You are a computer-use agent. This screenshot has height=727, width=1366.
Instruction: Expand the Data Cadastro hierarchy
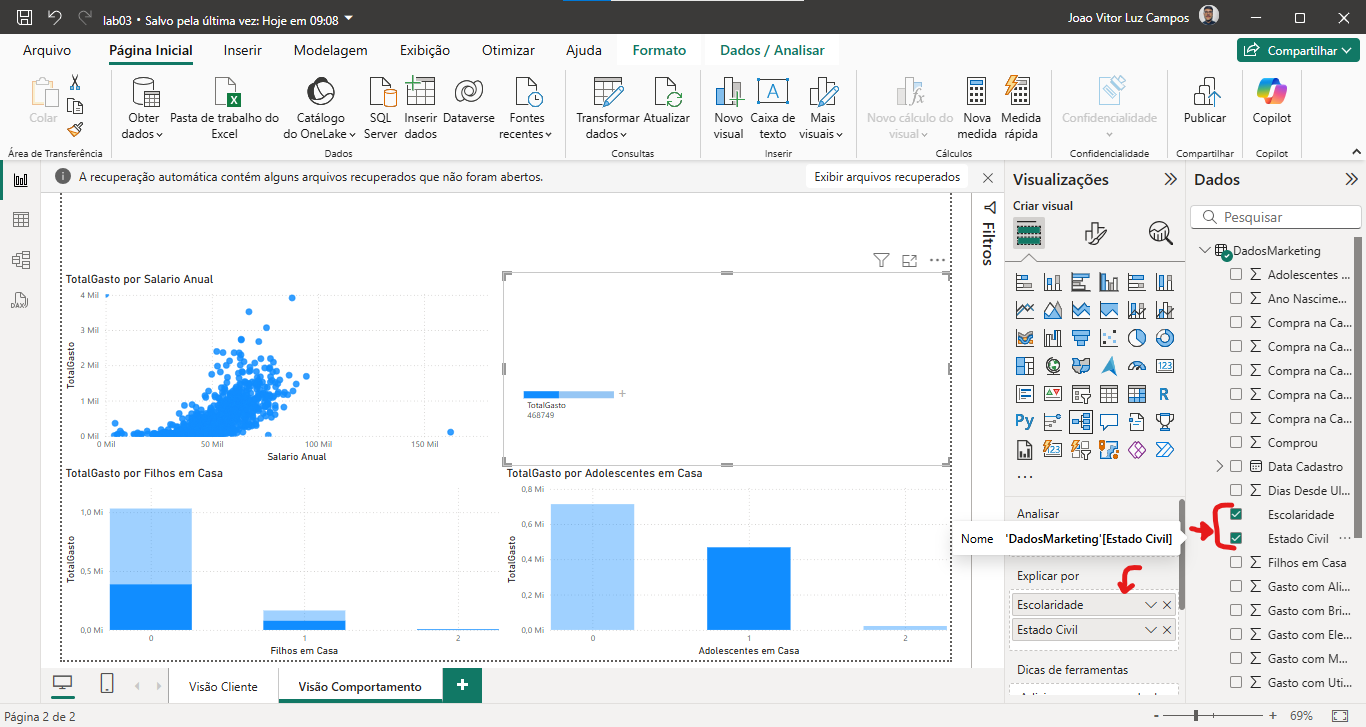[x=1219, y=466]
